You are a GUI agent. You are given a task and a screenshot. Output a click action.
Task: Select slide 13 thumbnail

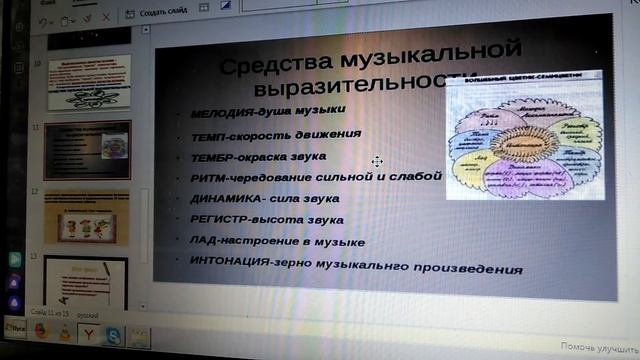(x=85, y=283)
